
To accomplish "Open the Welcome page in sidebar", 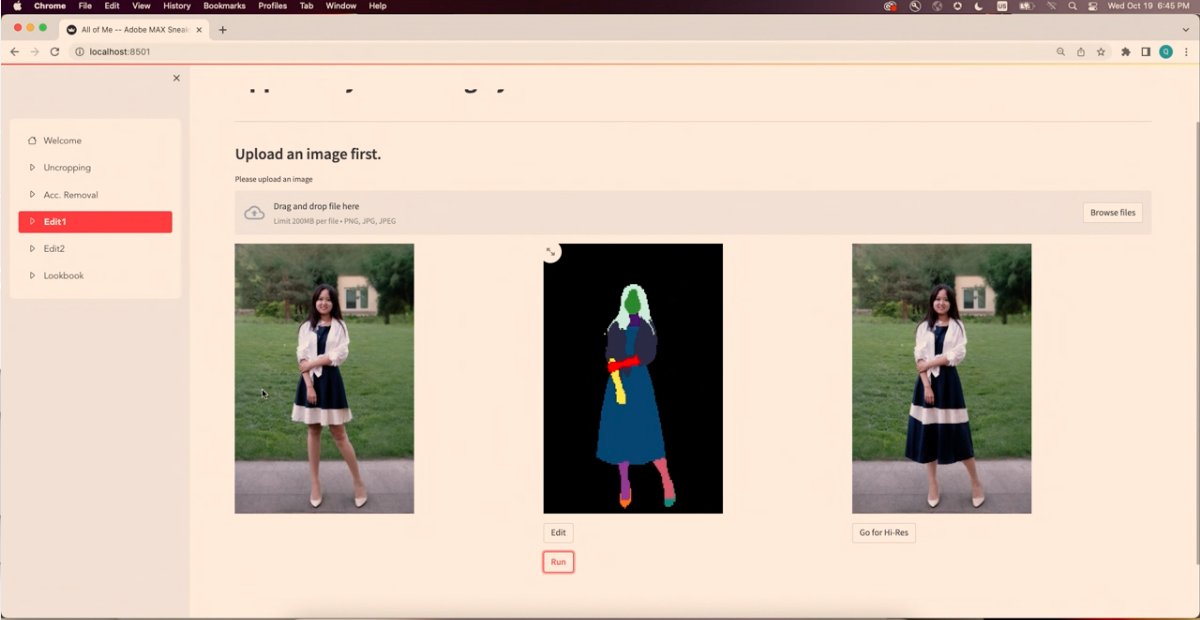I will 95,141.
